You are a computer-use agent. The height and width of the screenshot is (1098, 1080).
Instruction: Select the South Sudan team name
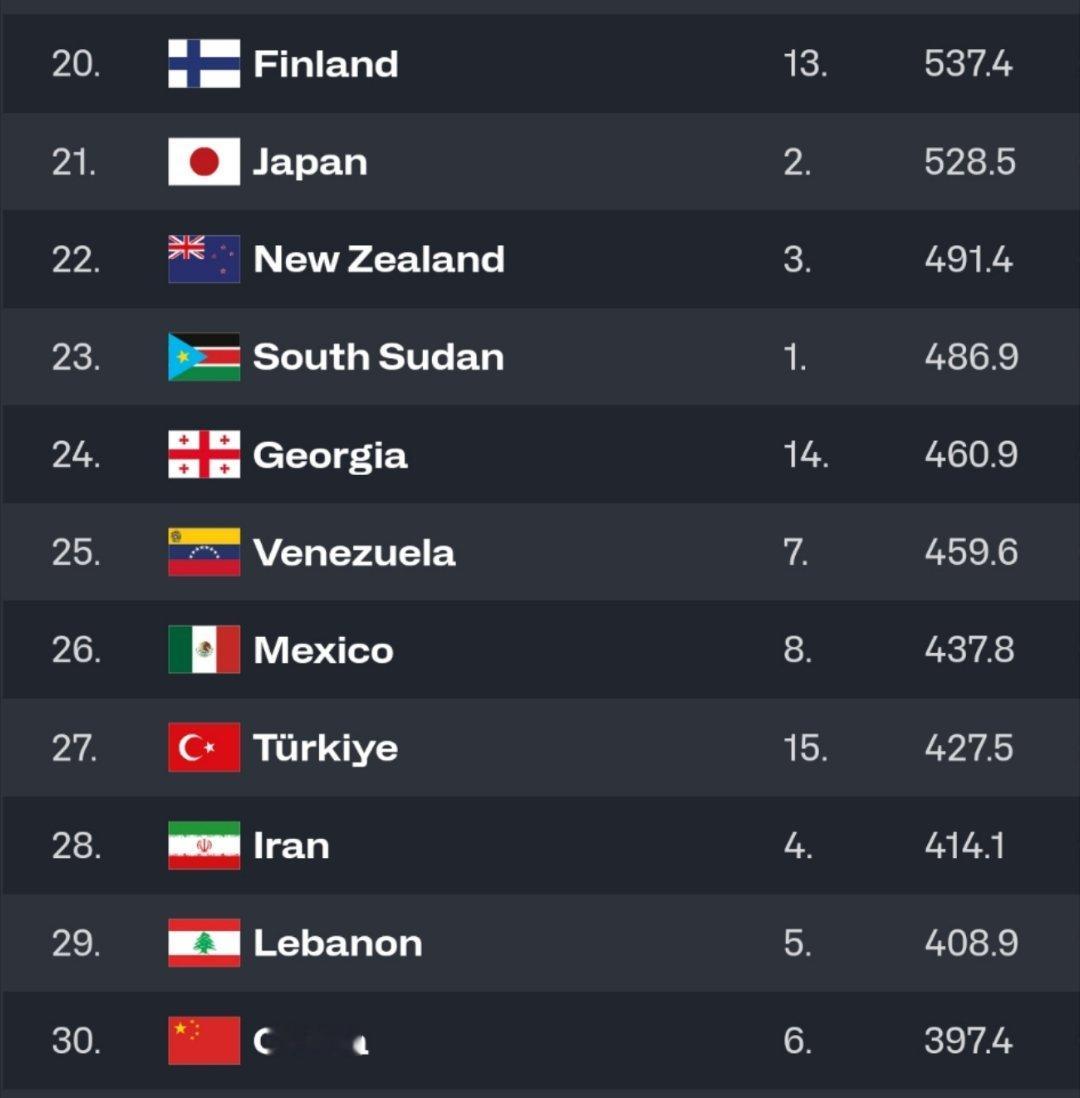pos(378,357)
